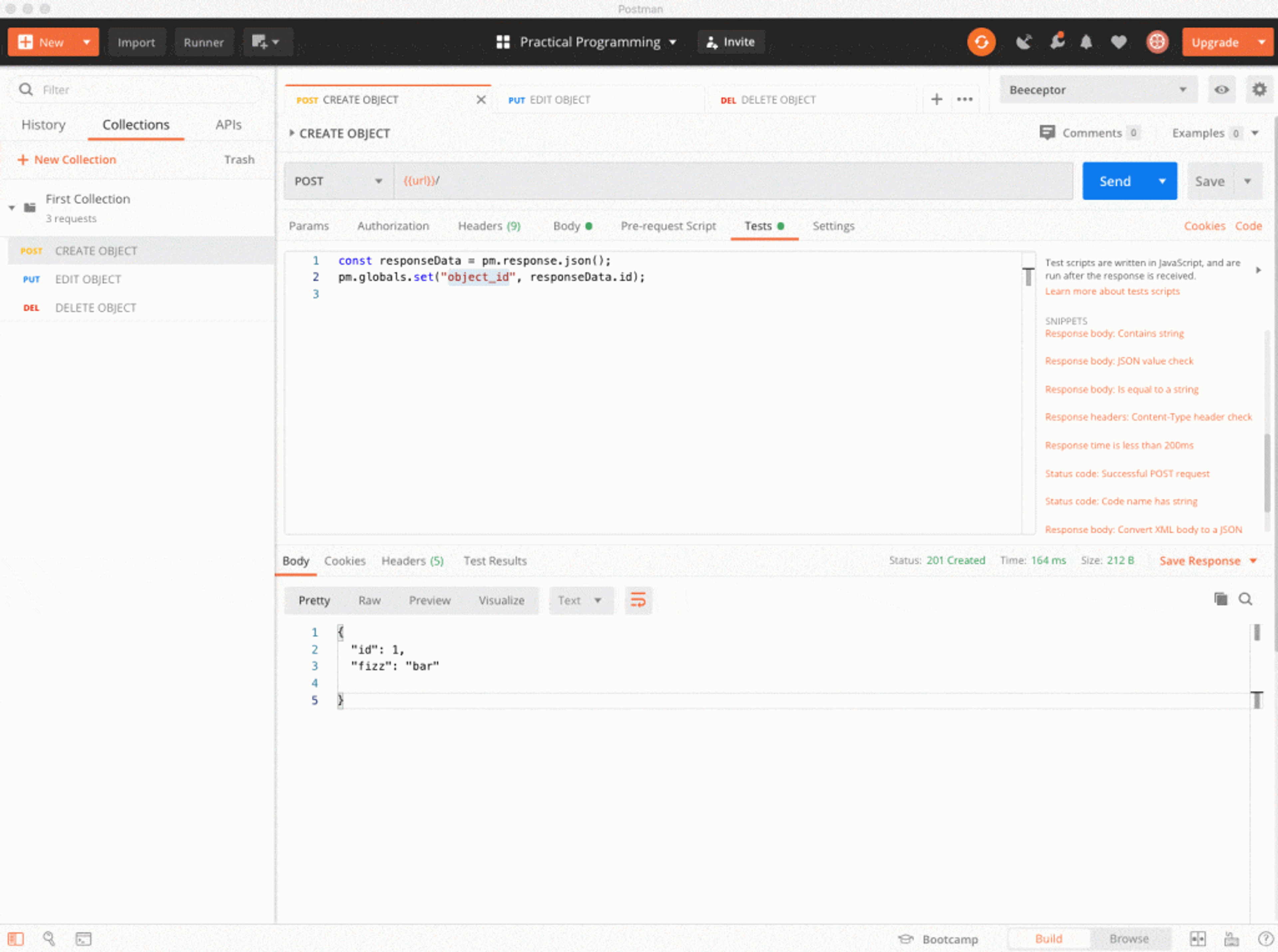Image resolution: width=1278 pixels, height=952 pixels.
Task: Toggle sidebar visibility icon in status bar
Action: click(16, 939)
